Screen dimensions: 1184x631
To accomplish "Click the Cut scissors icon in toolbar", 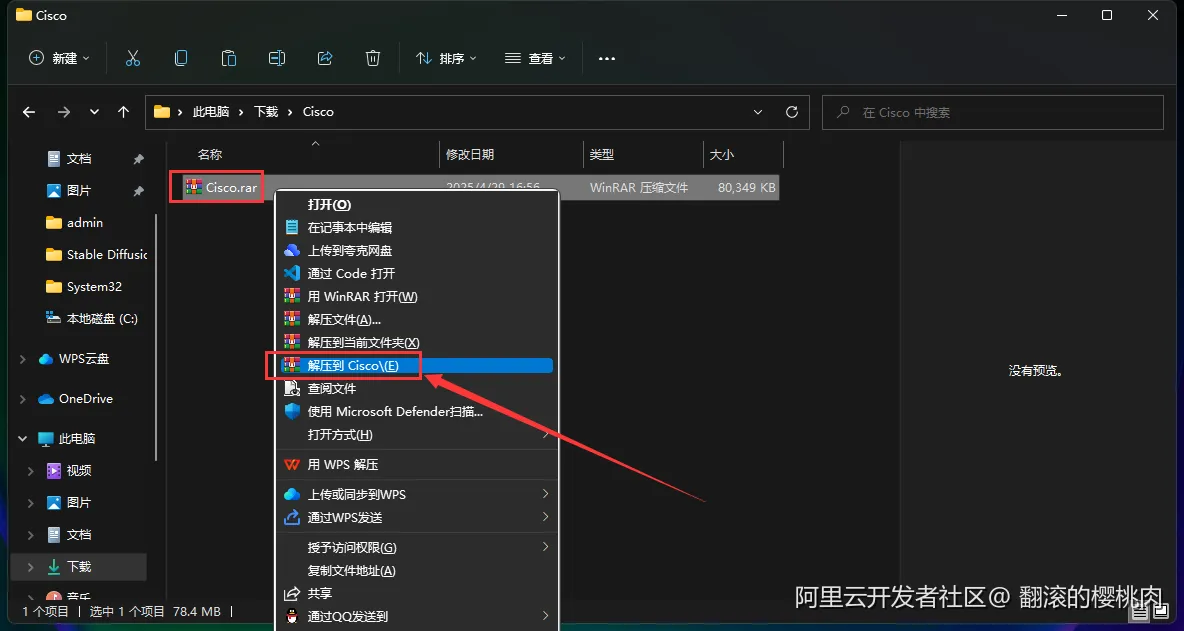I will pyautogui.click(x=133, y=58).
